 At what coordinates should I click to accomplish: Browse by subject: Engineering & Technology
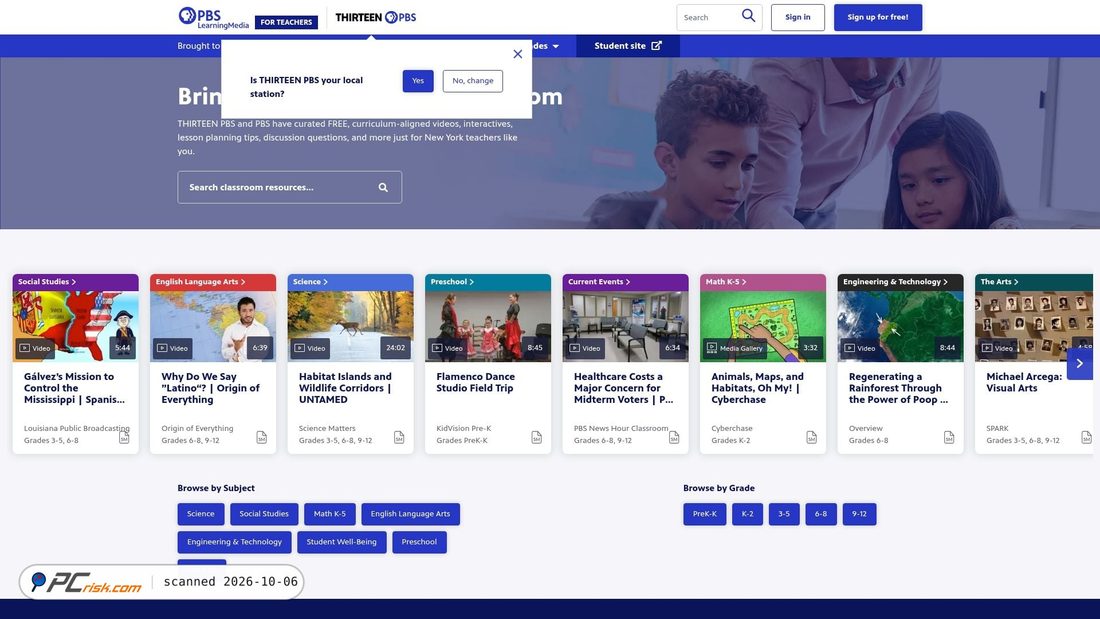(x=234, y=543)
